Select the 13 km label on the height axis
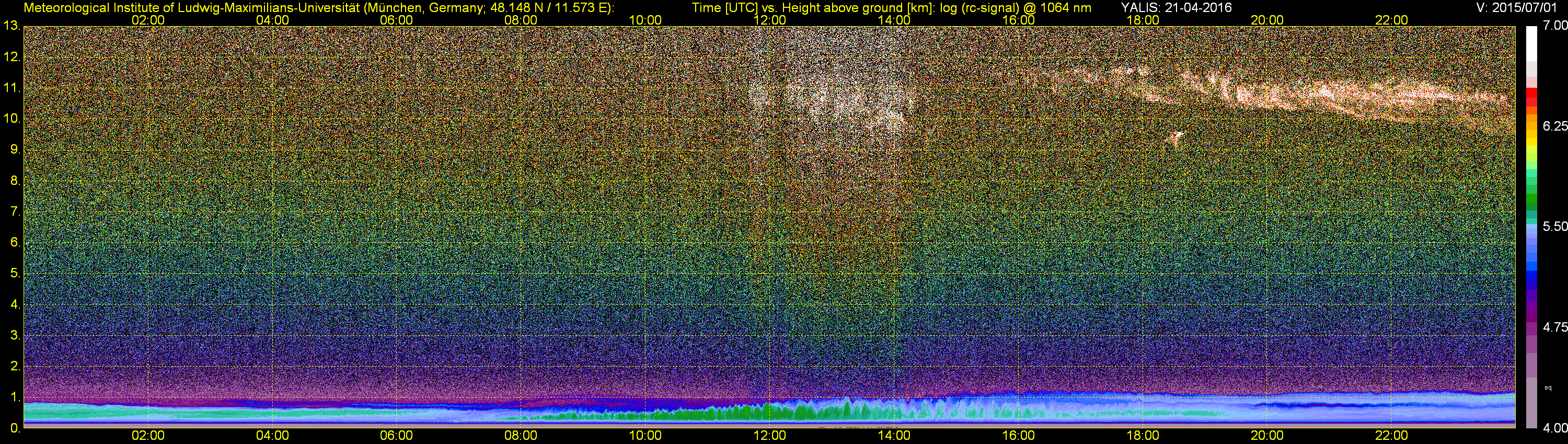This screenshot has width=1568, height=444. (x=11, y=26)
